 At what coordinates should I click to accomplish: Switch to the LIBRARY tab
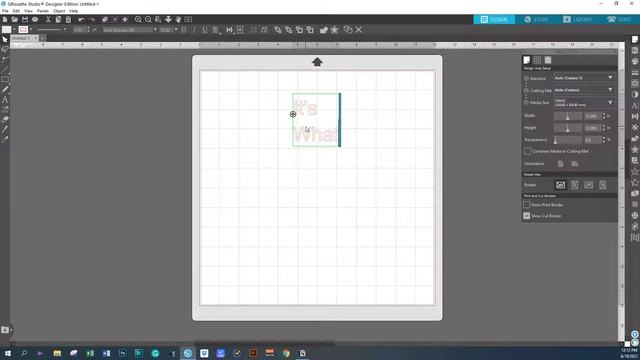[x=578, y=19]
